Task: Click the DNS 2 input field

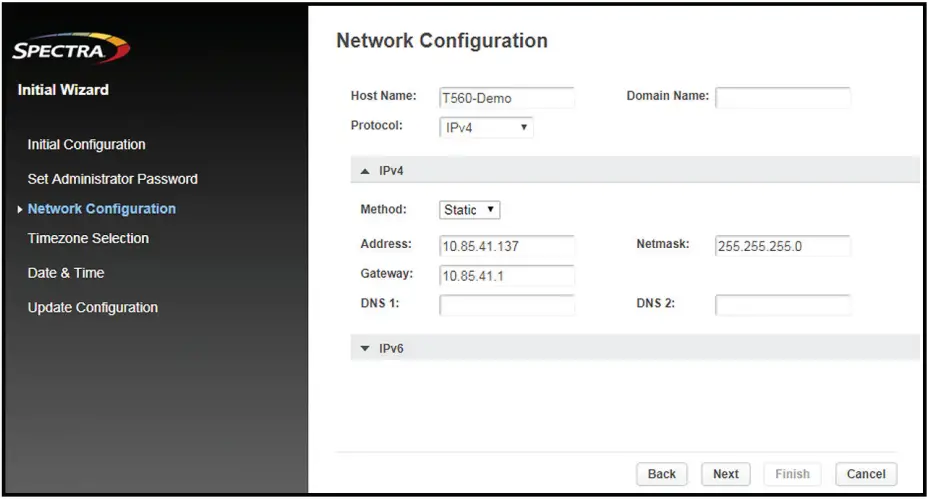Action: pyautogui.click(x=783, y=305)
